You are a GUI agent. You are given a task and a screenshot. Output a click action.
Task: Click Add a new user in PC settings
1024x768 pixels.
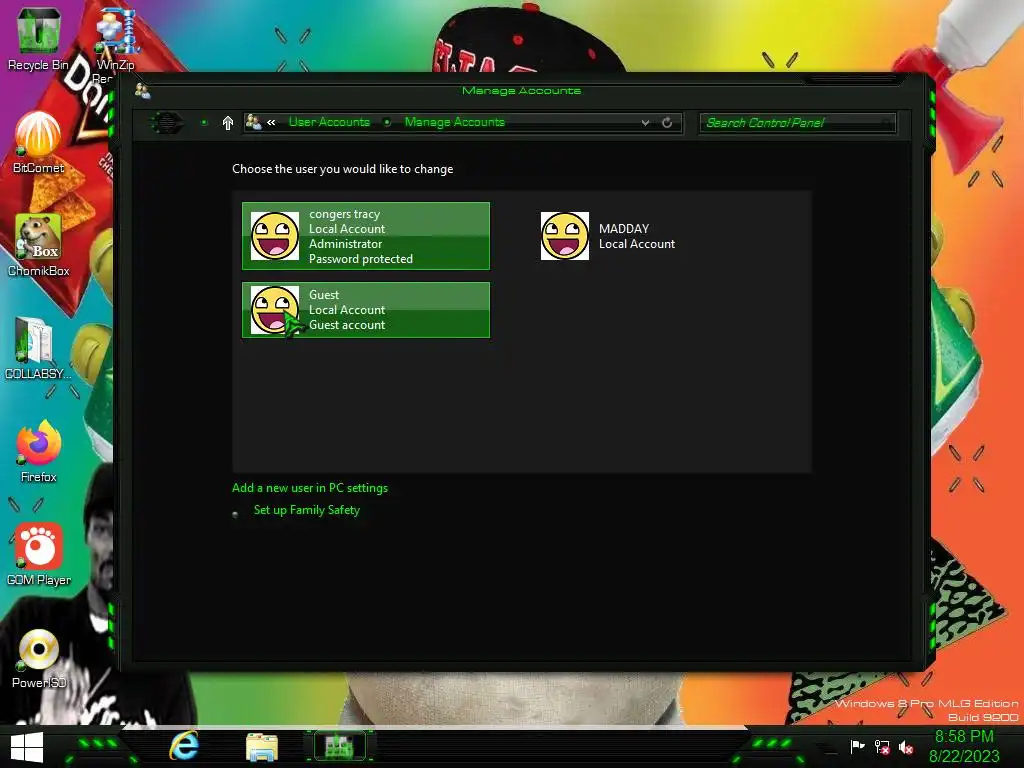pyautogui.click(x=310, y=488)
